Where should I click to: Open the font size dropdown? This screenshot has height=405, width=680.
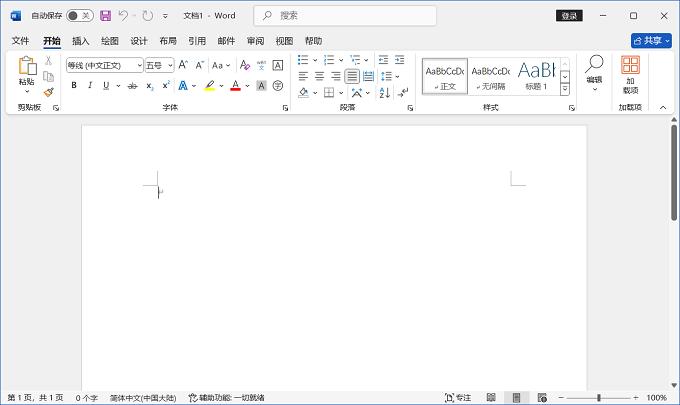[170, 65]
